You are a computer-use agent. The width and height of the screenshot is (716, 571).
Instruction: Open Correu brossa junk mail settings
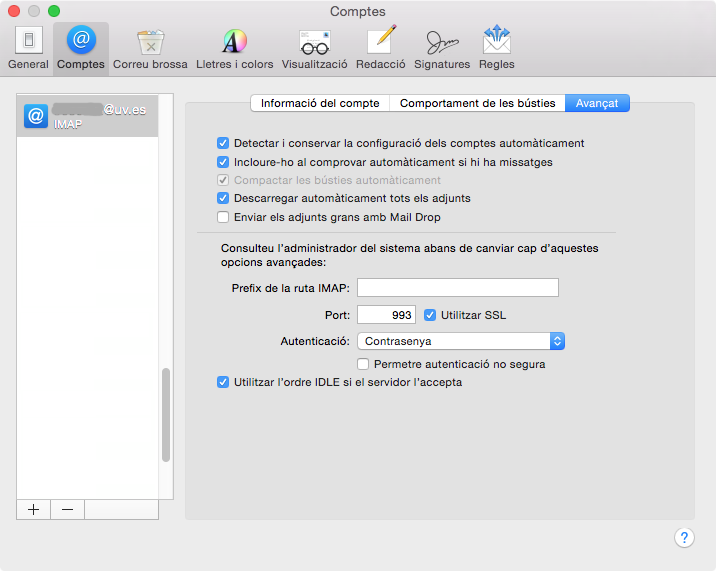pyautogui.click(x=150, y=48)
